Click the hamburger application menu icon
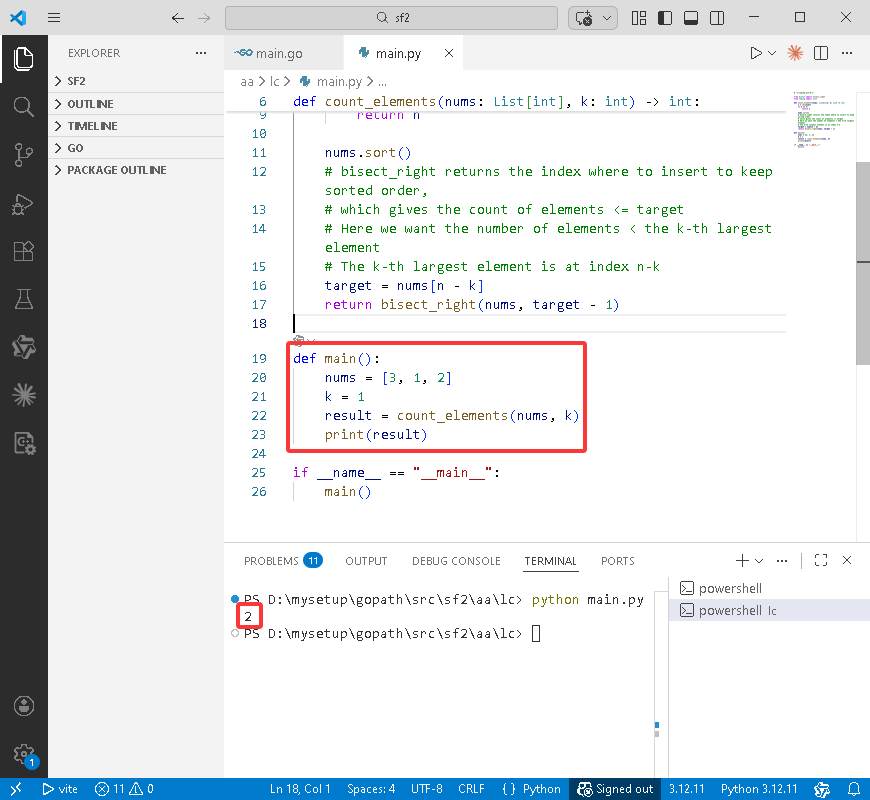Viewport: 870px width, 800px height. point(54,18)
